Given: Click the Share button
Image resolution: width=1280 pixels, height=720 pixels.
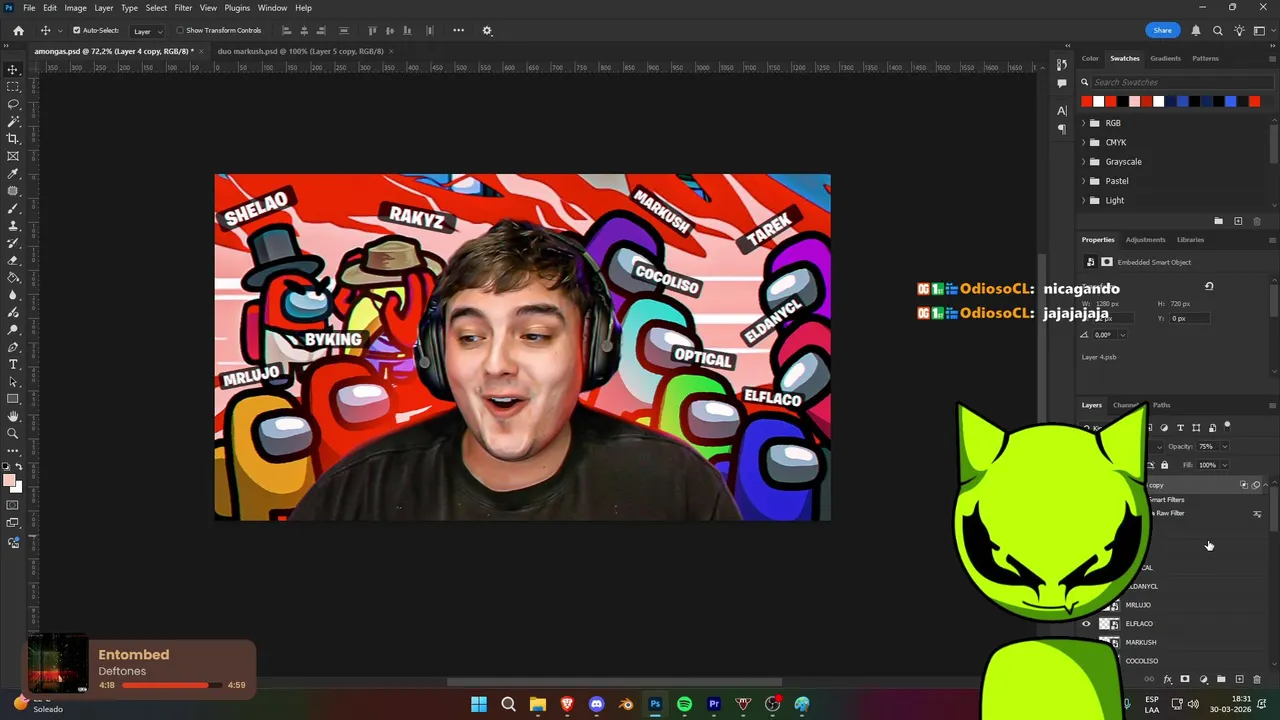Looking at the screenshot, I should click(x=1162, y=30).
